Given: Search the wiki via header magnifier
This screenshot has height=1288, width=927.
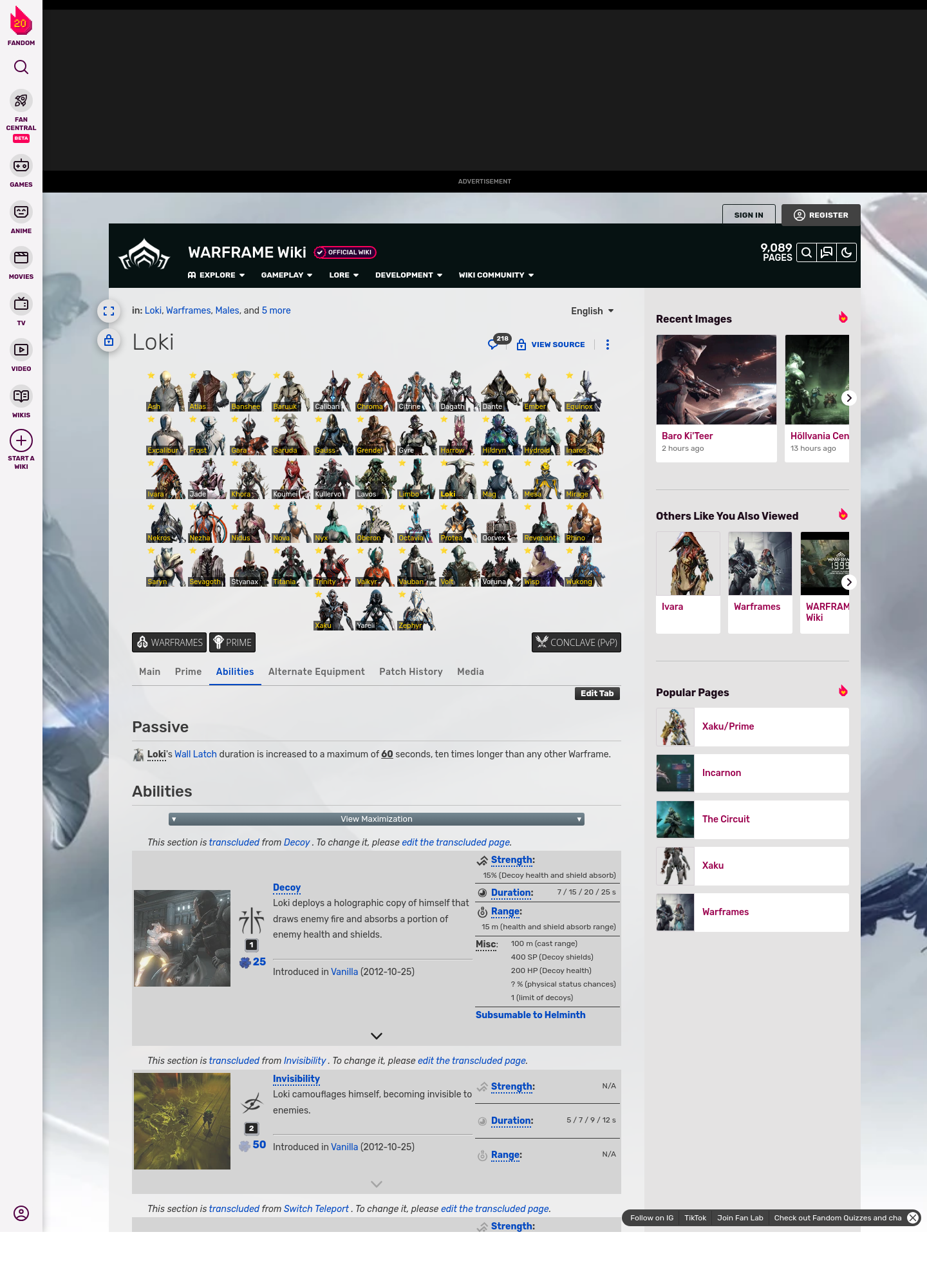Looking at the screenshot, I should point(807,252).
